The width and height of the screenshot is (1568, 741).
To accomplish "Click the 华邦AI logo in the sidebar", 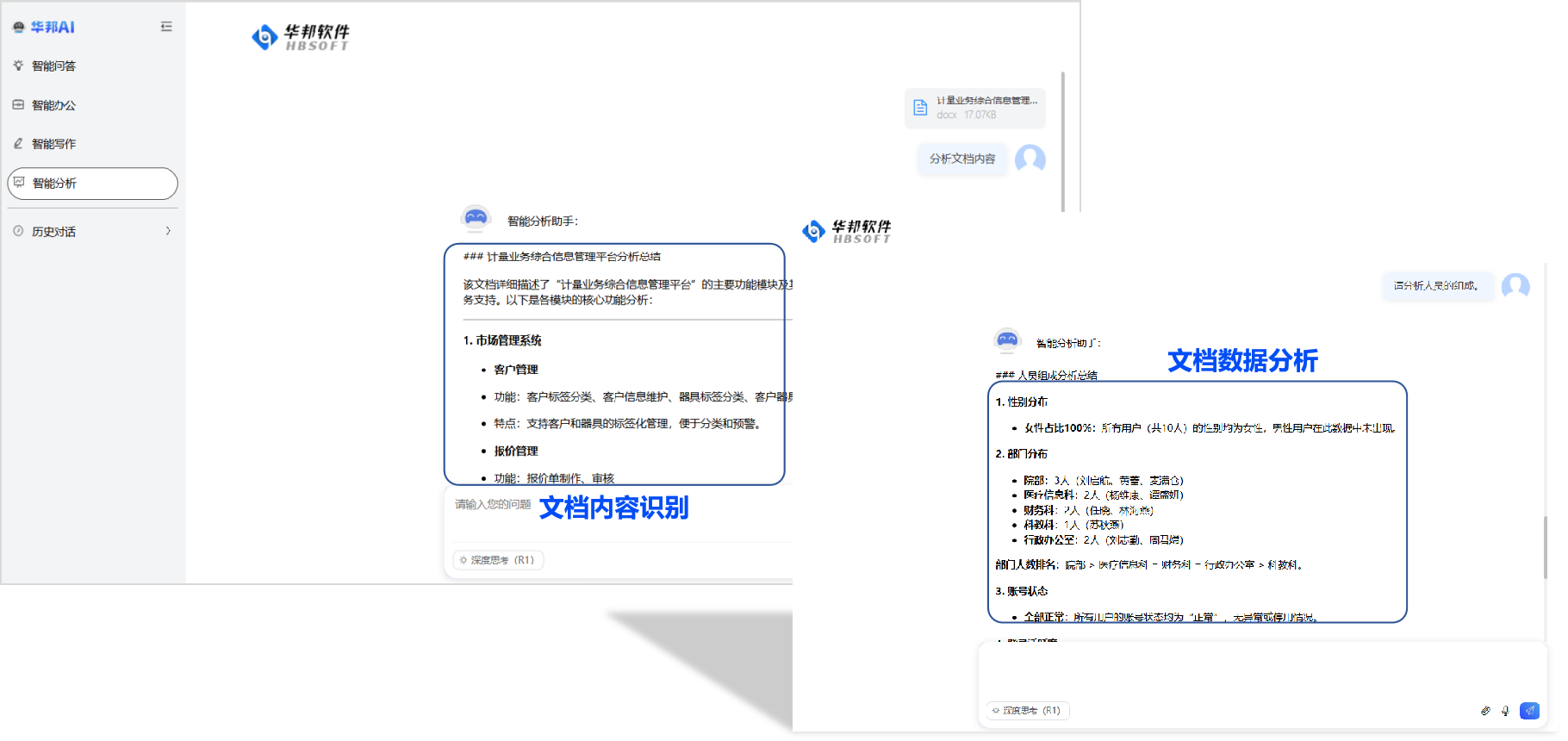I will [44, 28].
